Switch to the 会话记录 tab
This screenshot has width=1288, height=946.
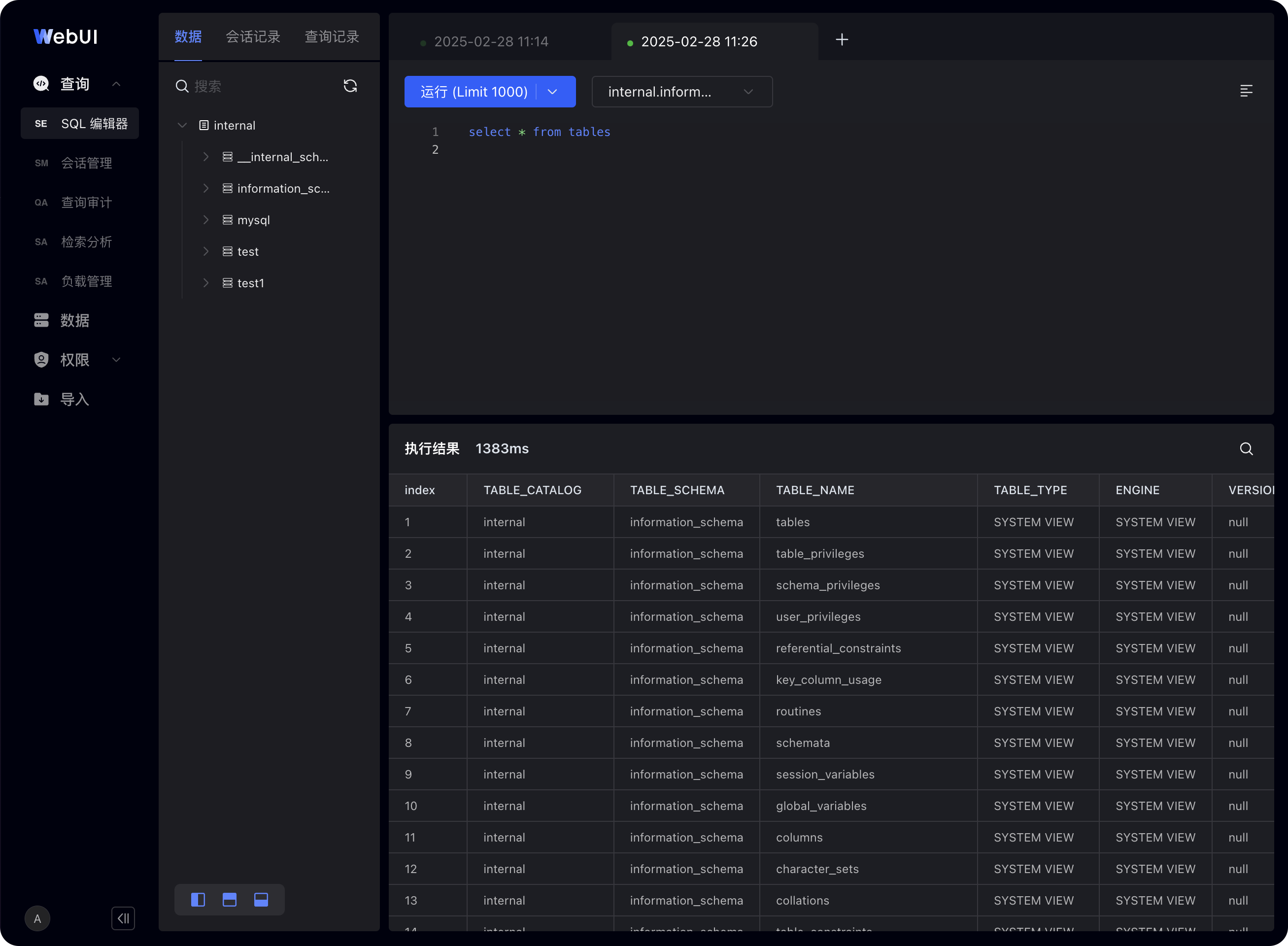click(x=253, y=36)
